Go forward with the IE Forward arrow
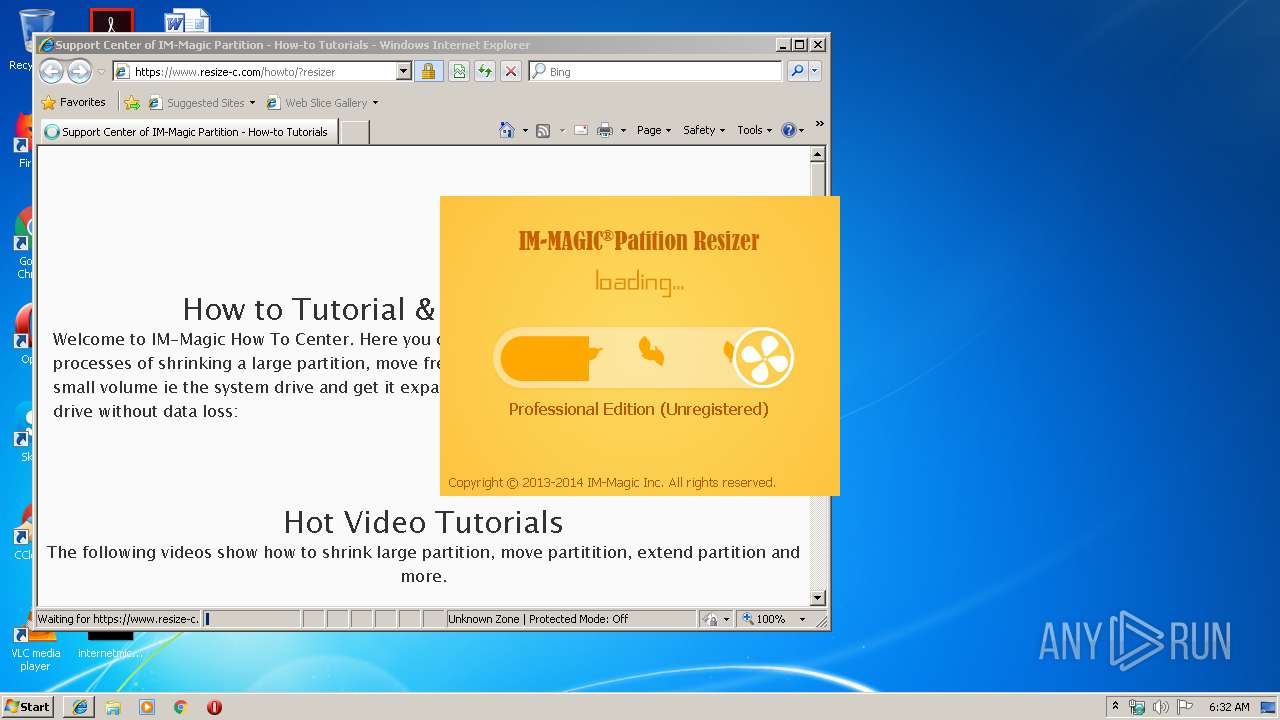 tap(79, 71)
